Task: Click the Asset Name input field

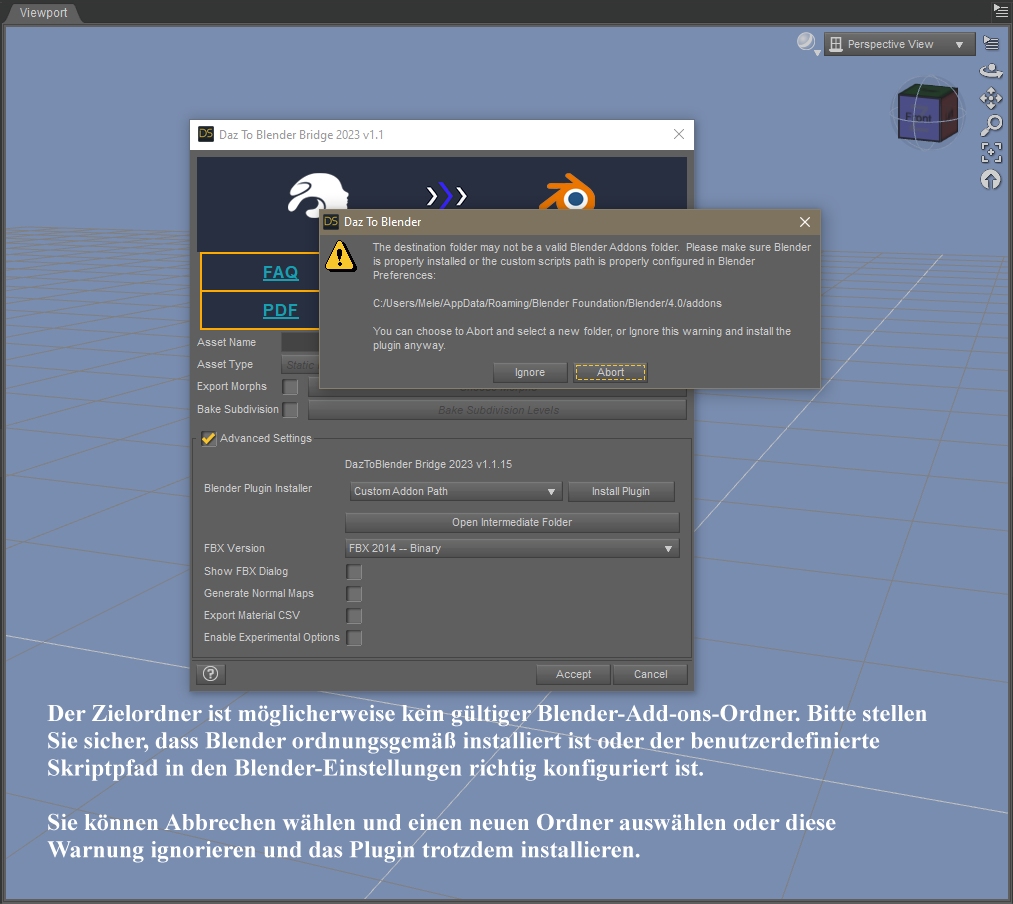Action: click(300, 342)
